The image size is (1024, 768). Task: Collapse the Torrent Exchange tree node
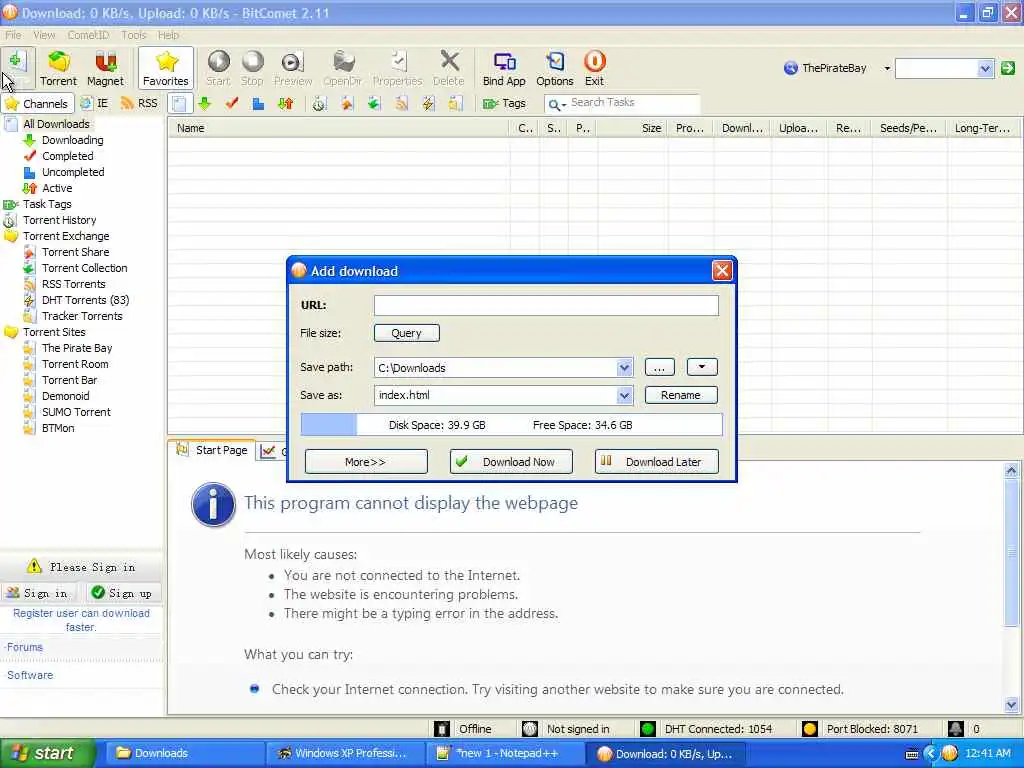[x=10, y=236]
